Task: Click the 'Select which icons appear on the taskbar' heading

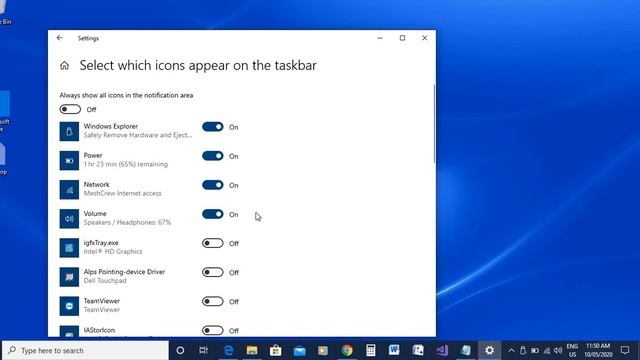Action: click(198, 65)
